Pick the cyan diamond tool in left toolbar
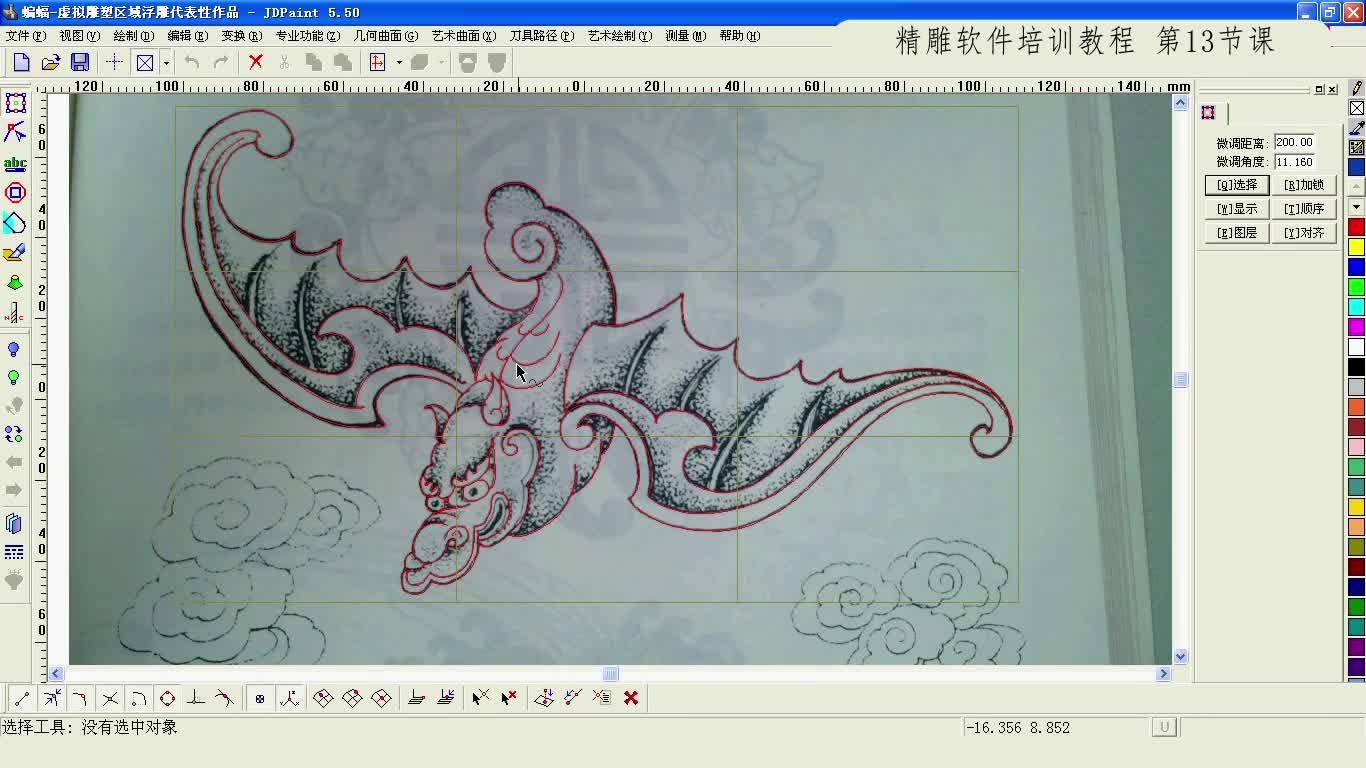 (x=15, y=223)
